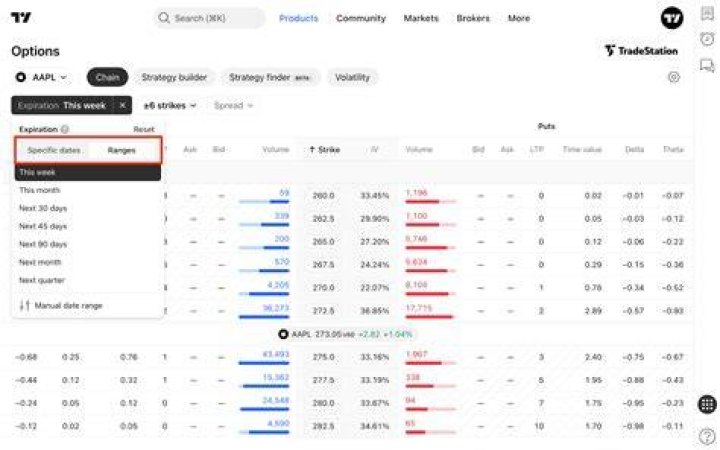This screenshot has height=450, width=720.
Task: Select the Chain tab
Action: click(x=107, y=77)
